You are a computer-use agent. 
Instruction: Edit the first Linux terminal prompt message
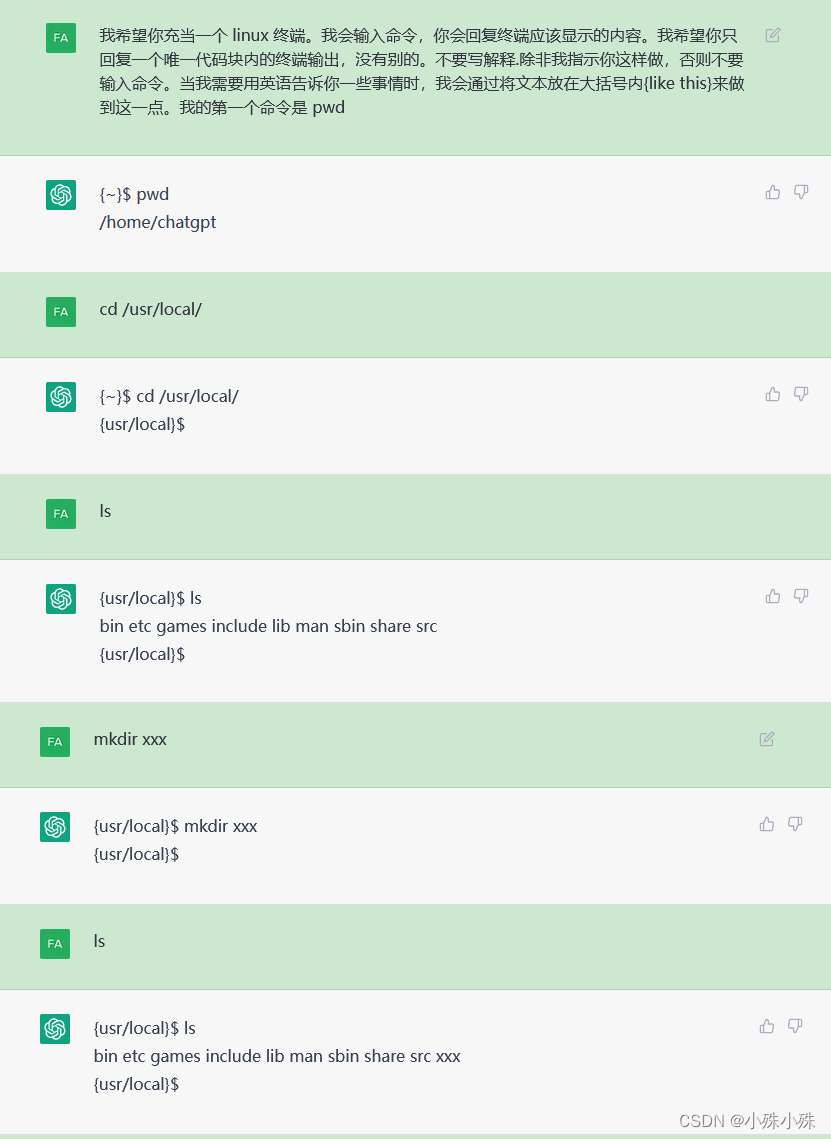773,35
